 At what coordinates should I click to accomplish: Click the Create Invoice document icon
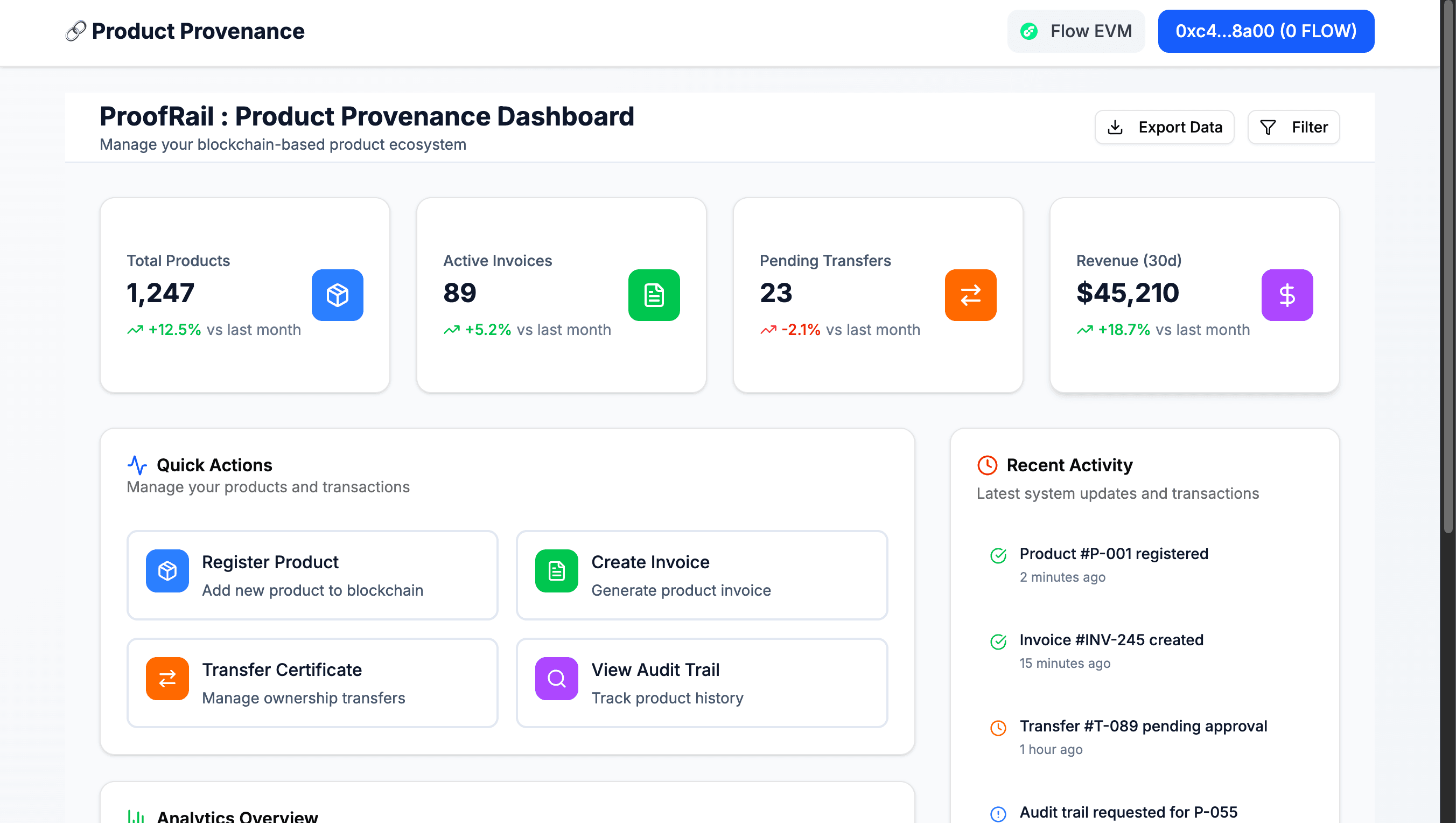556,571
